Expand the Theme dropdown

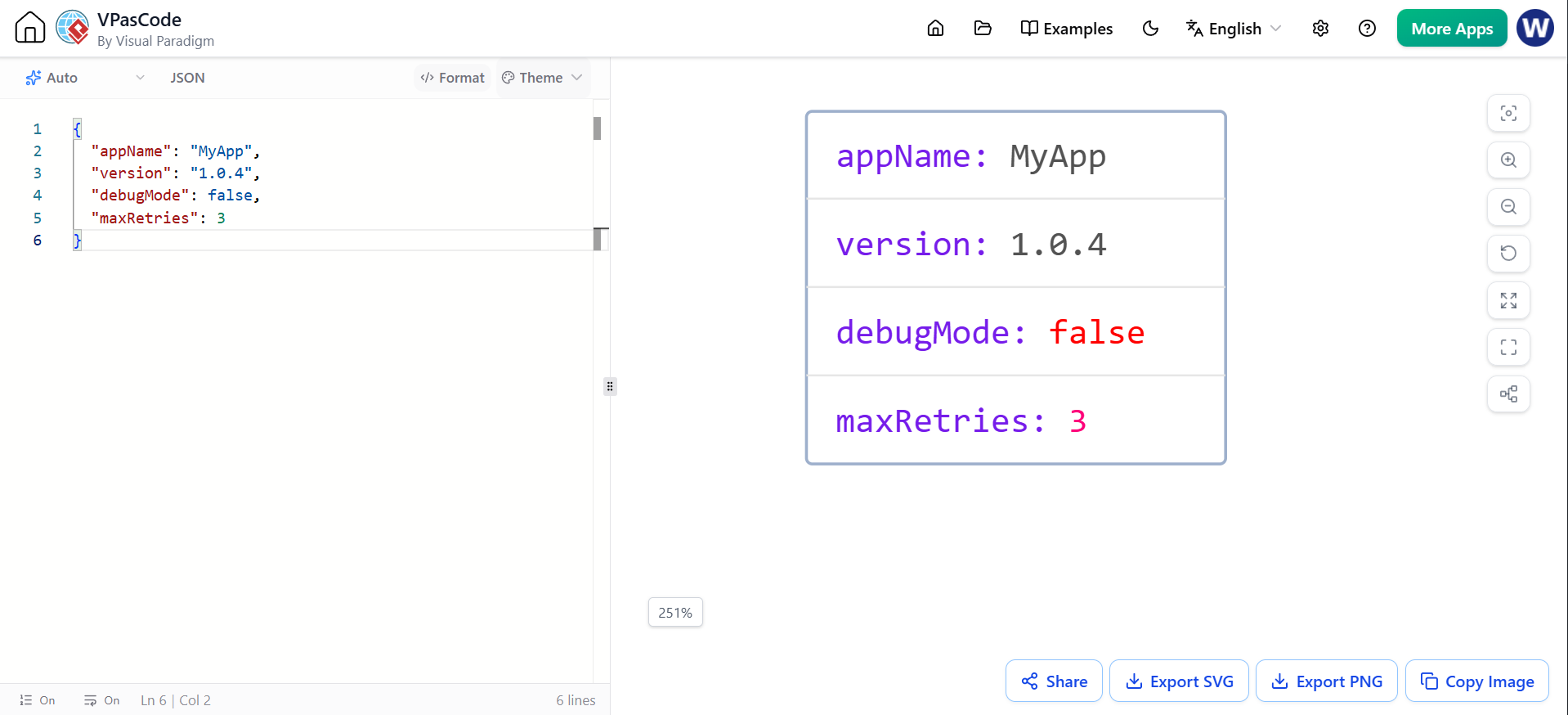(542, 78)
